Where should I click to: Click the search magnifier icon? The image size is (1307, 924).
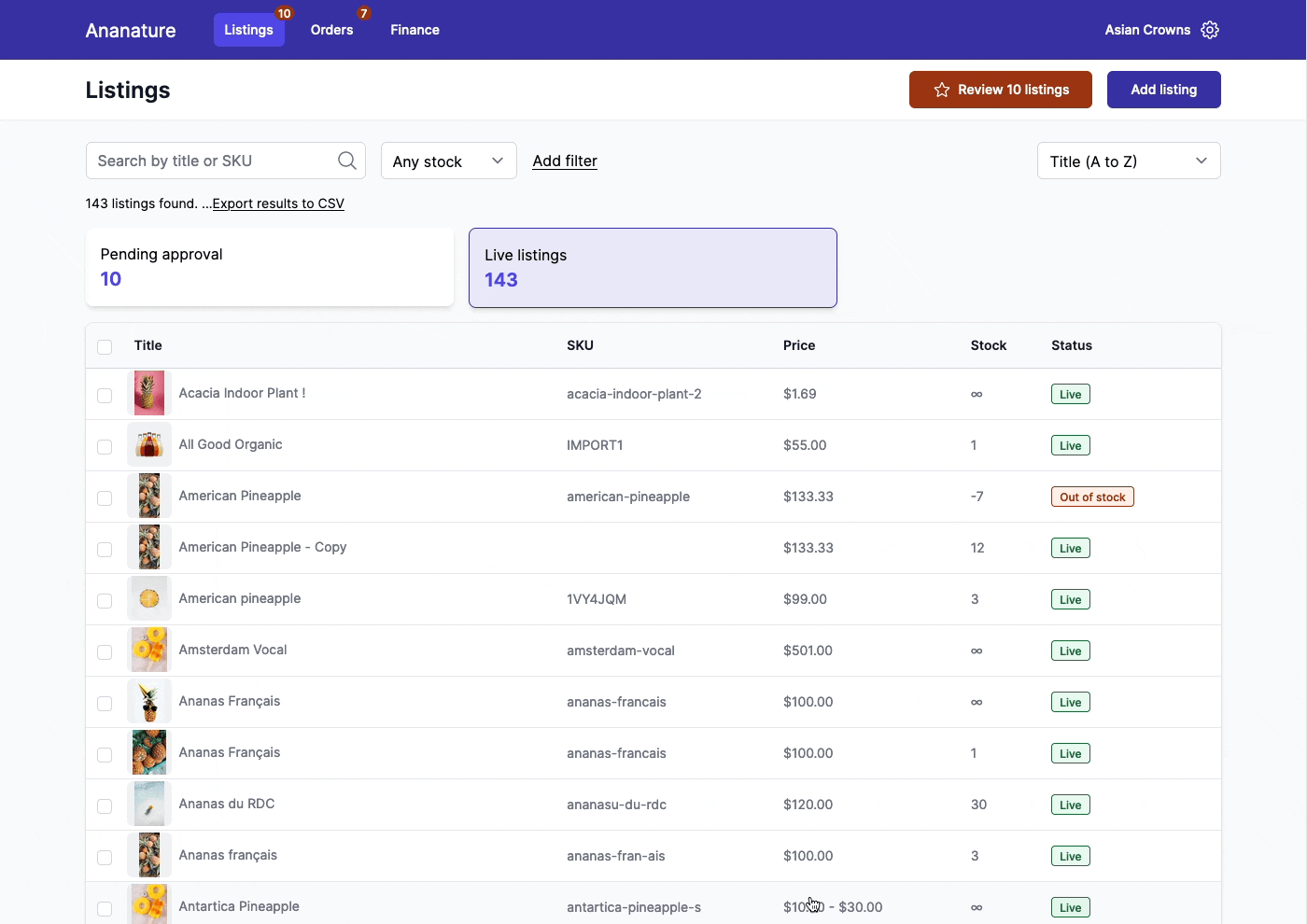(346, 161)
